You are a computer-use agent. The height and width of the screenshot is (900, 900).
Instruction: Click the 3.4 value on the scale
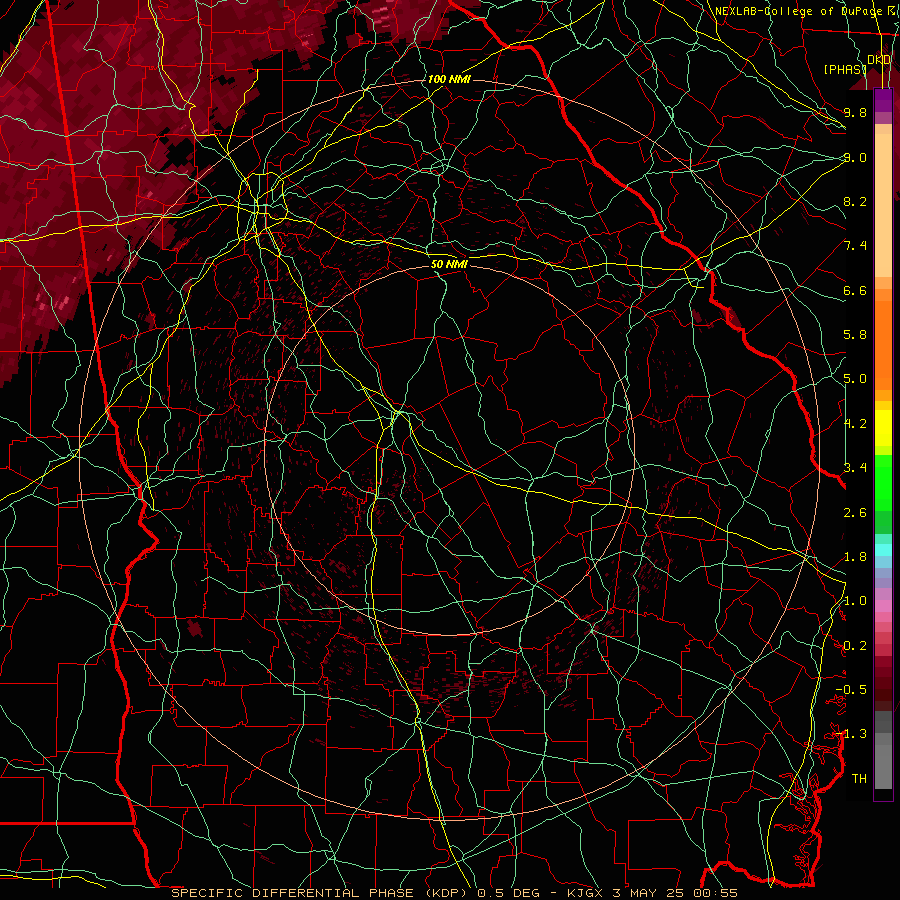point(855,468)
